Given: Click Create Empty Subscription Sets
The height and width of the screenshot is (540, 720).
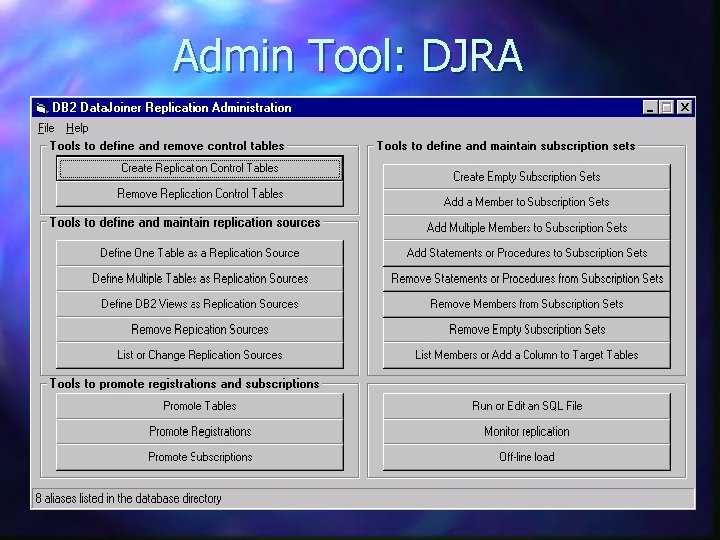Looking at the screenshot, I should click(527, 177).
